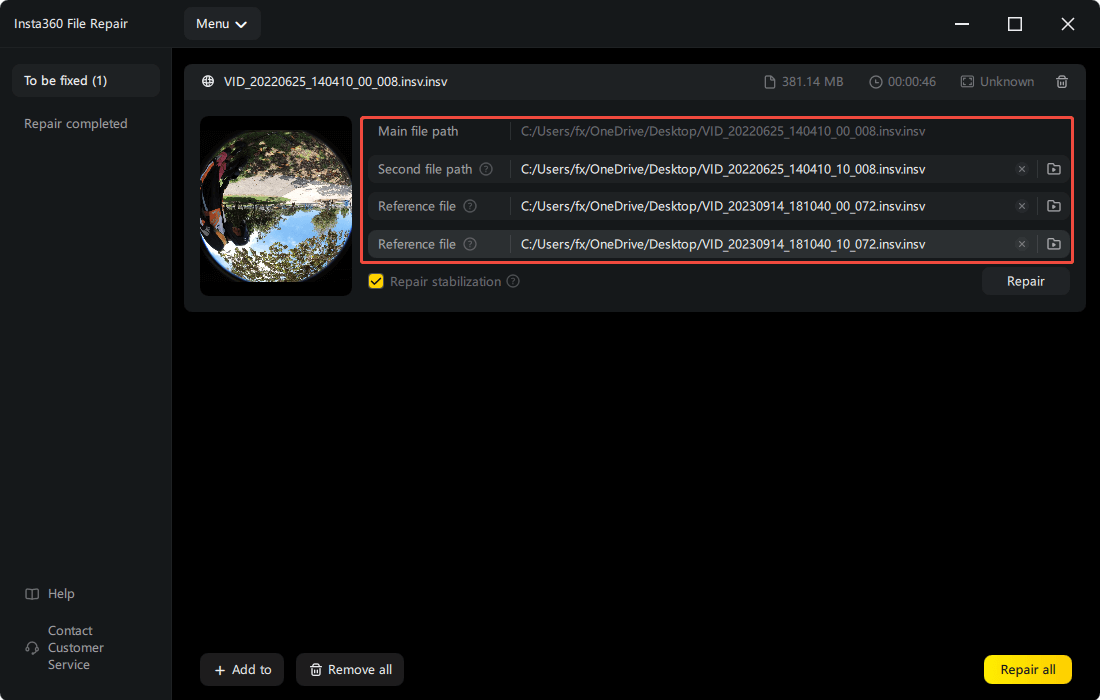The width and height of the screenshot is (1100, 700).
Task: Click the help icon beside Repair stabilization
Action: click(x=513, y=281)
